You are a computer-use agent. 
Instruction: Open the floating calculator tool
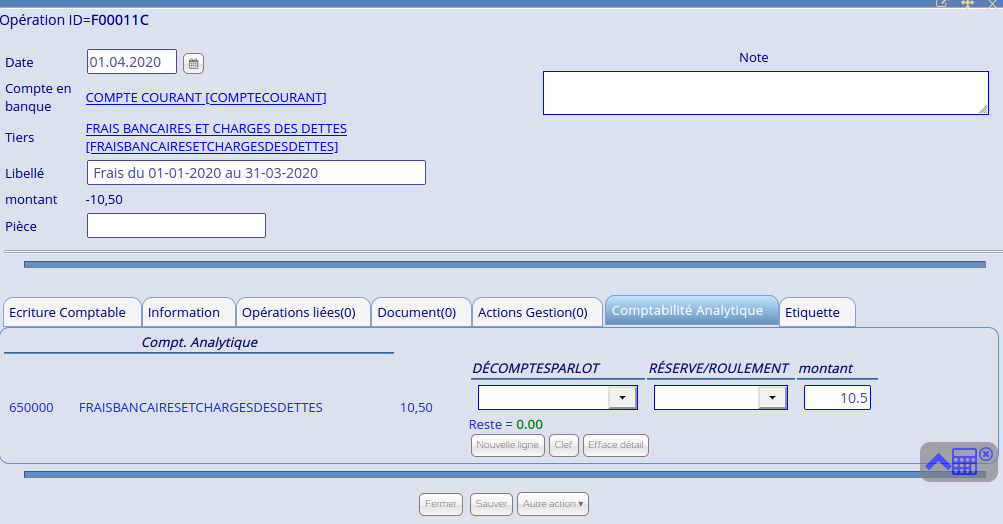click(964, 462)
